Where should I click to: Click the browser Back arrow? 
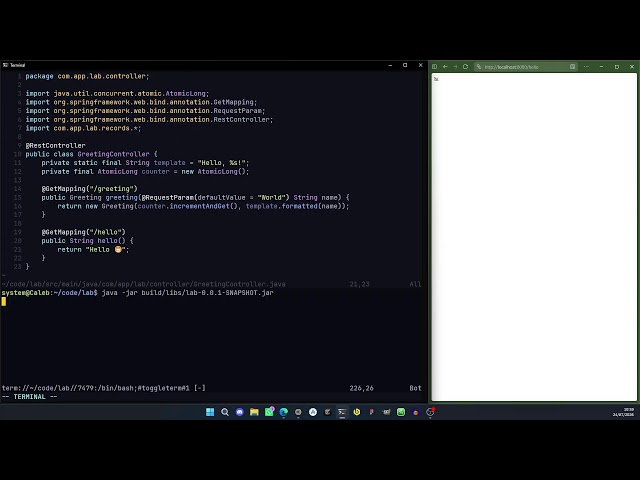(445, 67)
